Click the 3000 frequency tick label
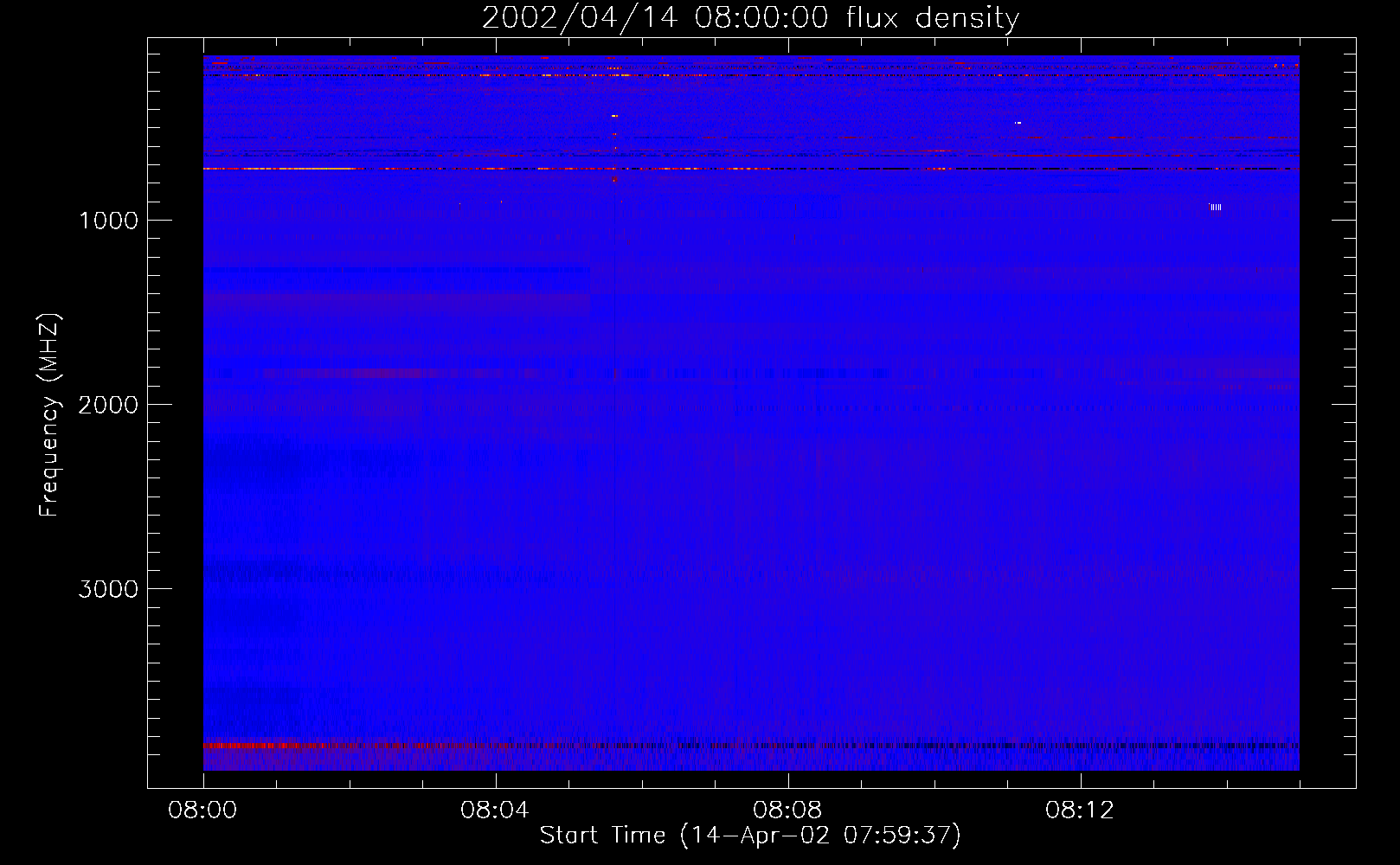Viewport: 1400px width, 865px height. click(108, 589)
